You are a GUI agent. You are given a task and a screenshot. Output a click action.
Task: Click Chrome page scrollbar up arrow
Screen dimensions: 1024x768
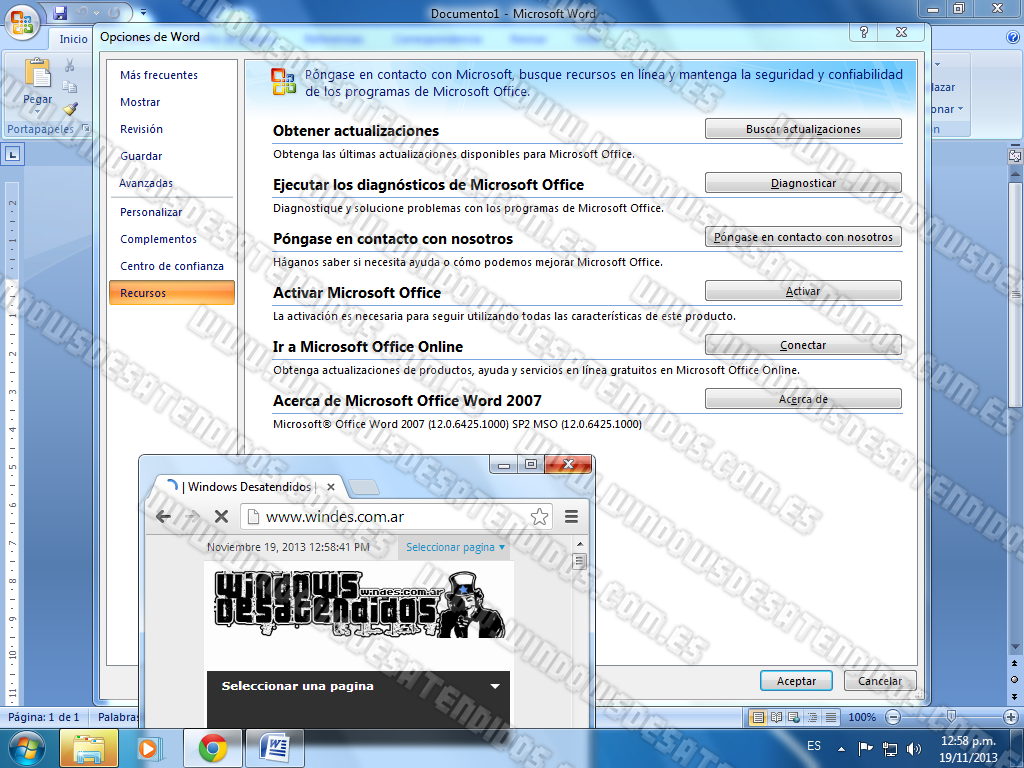[x=579, y=544]
